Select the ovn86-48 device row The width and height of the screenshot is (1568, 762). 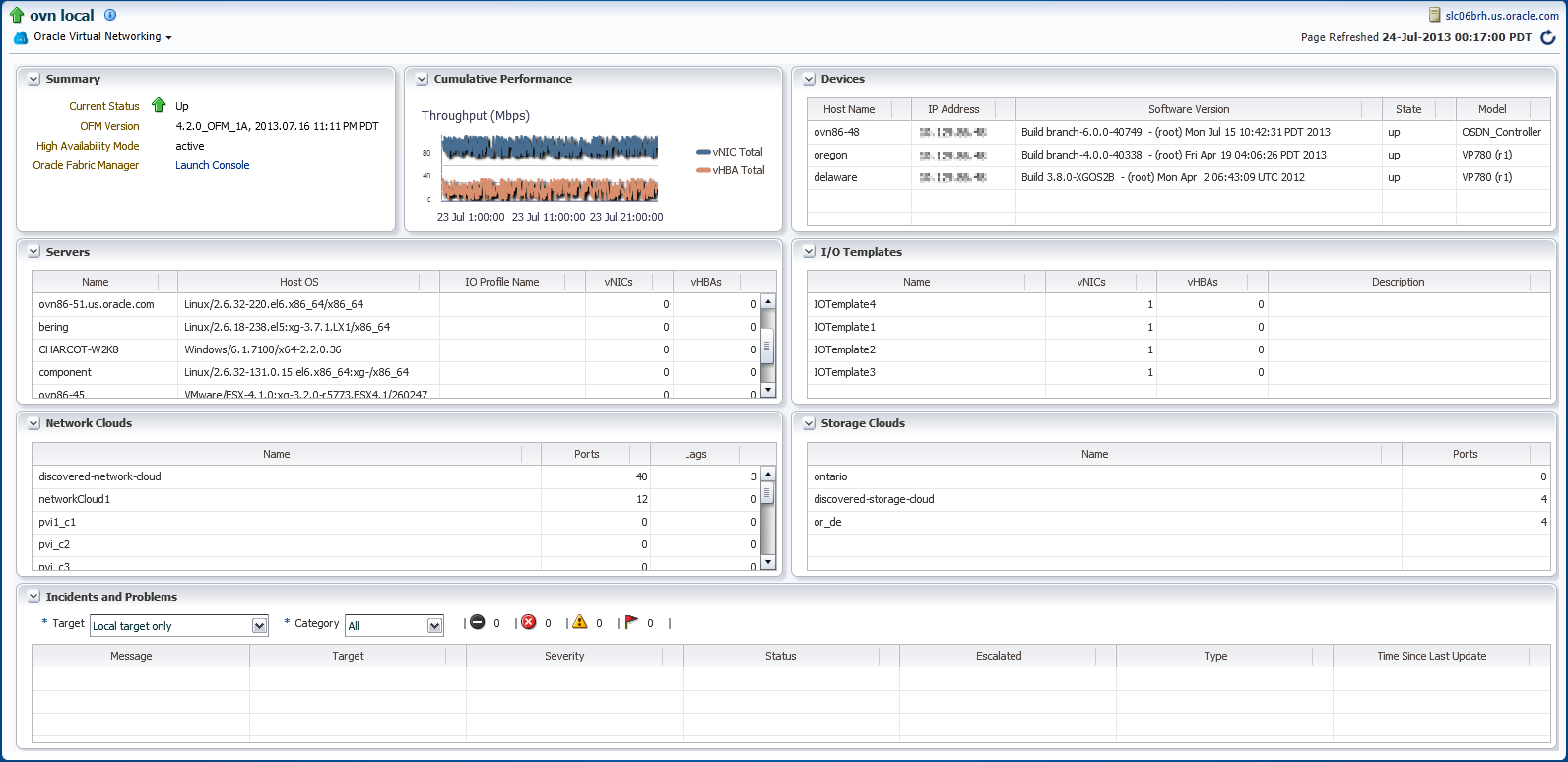(x=1179, y=132)
